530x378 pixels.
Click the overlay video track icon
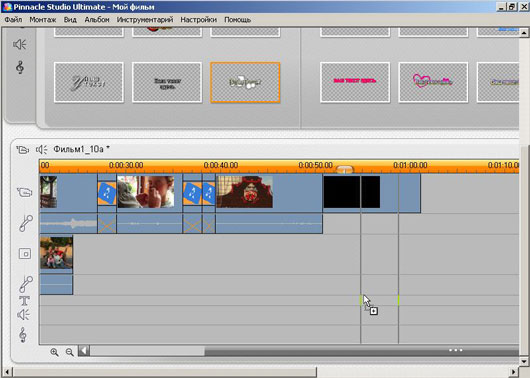pos(25,254)
